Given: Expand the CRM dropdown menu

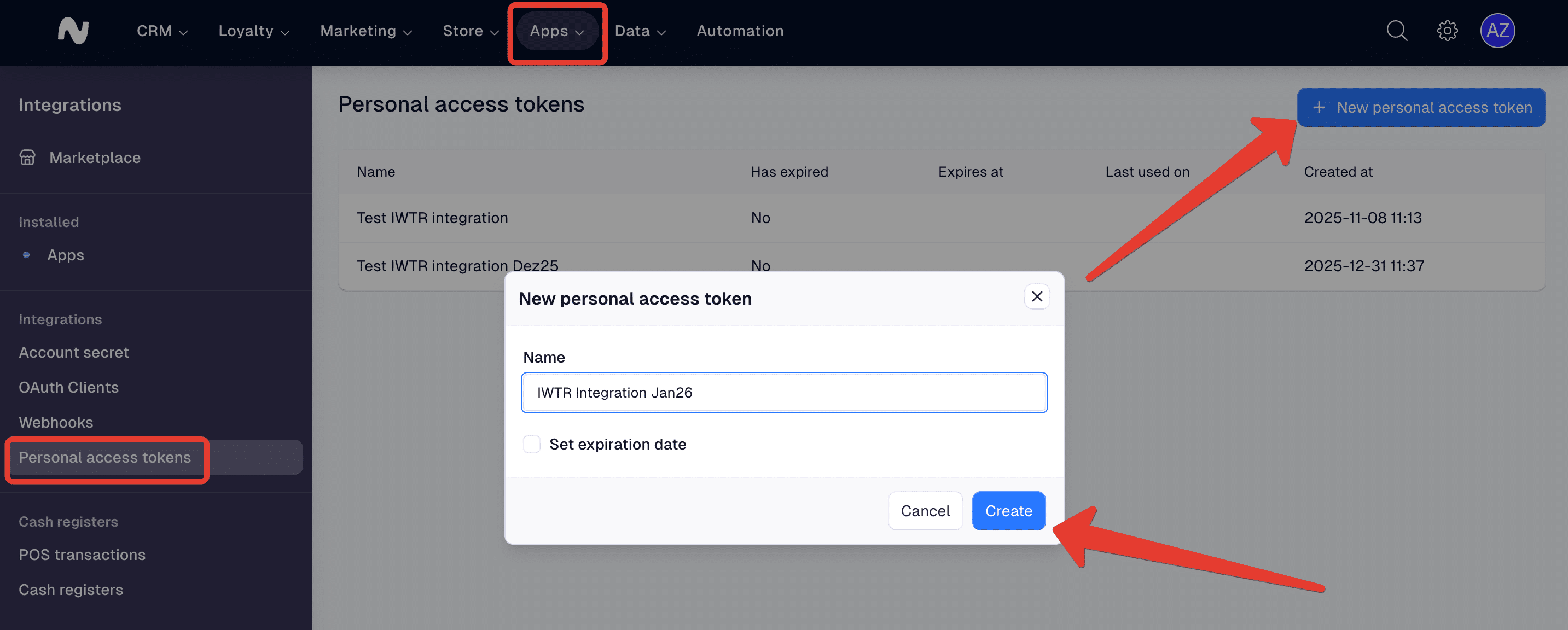Looking at the screenshot, I should (161, 31).
